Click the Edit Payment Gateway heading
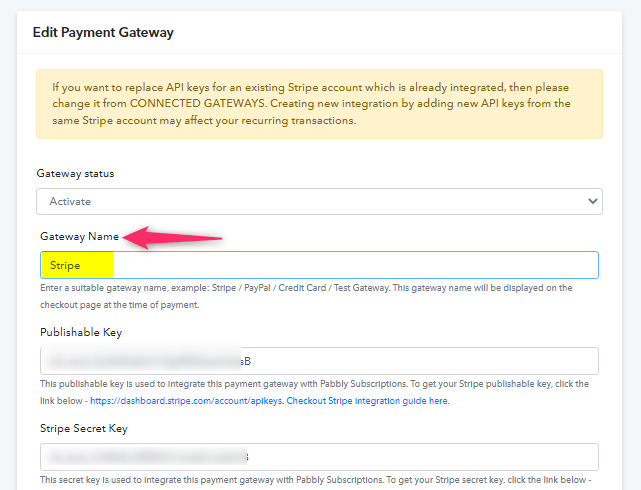This screenshot has height=490, width=641. pos(103,32)
